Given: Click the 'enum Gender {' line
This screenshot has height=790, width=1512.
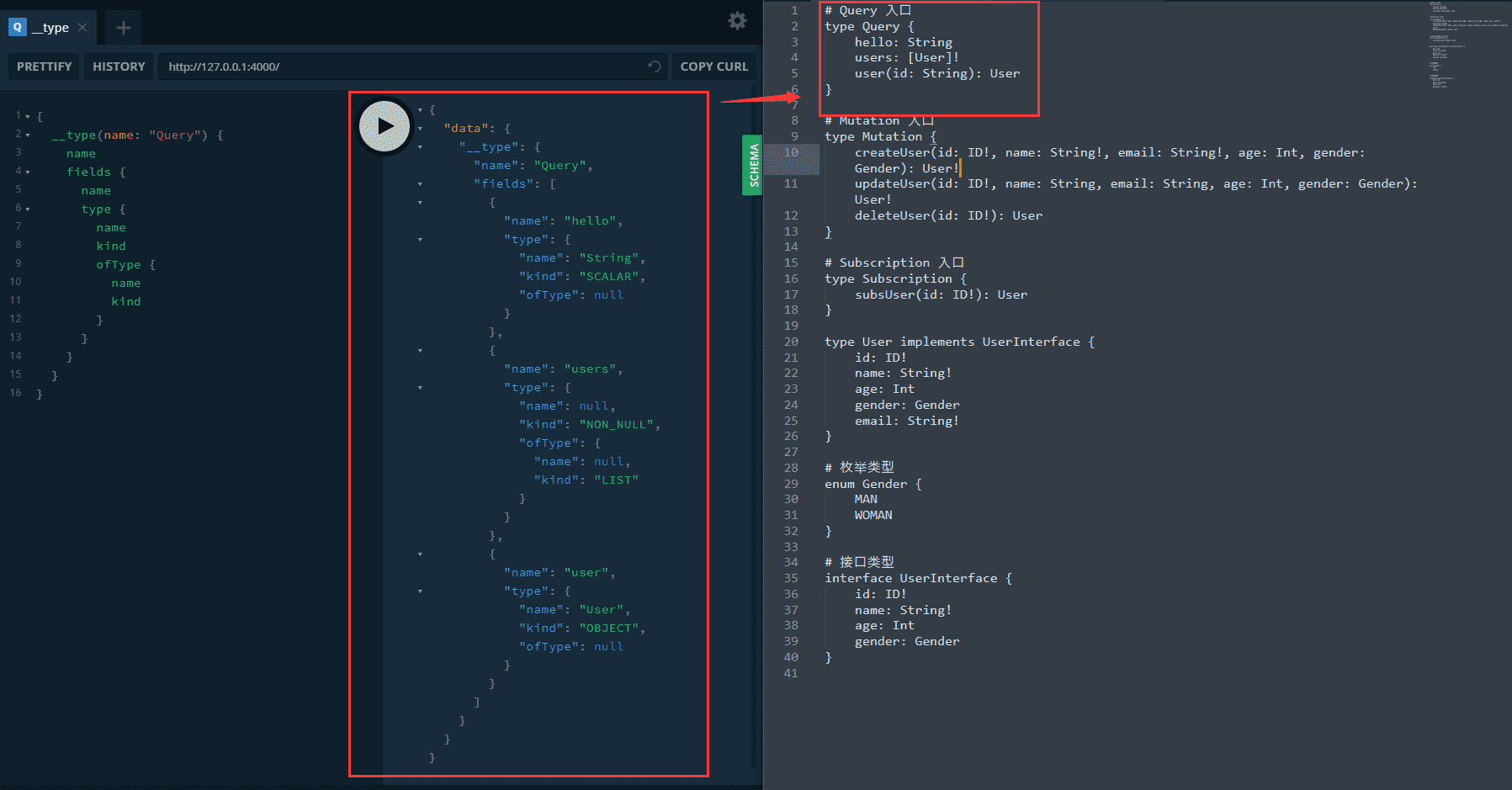Looking at the screenshot, I should [x=873, y=484].
